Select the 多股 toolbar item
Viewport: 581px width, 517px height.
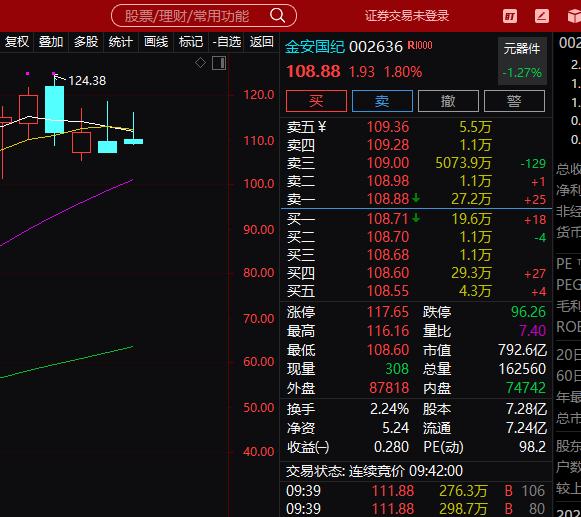pos(86,42)
